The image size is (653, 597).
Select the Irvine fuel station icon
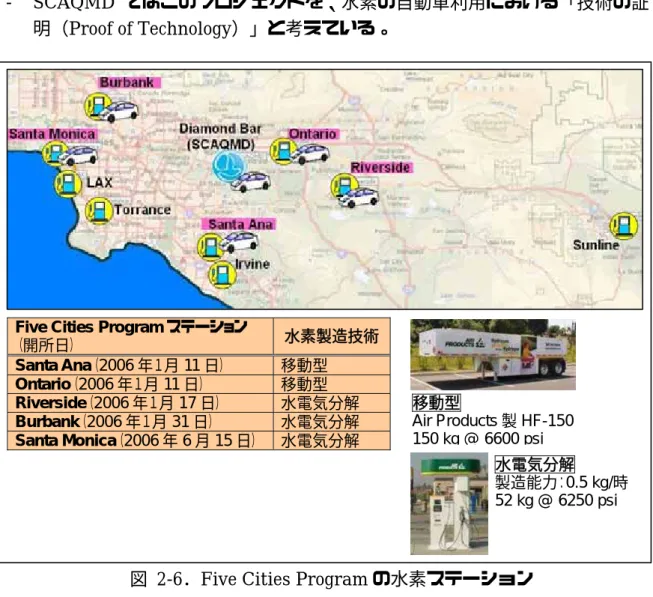pos(222,275)
